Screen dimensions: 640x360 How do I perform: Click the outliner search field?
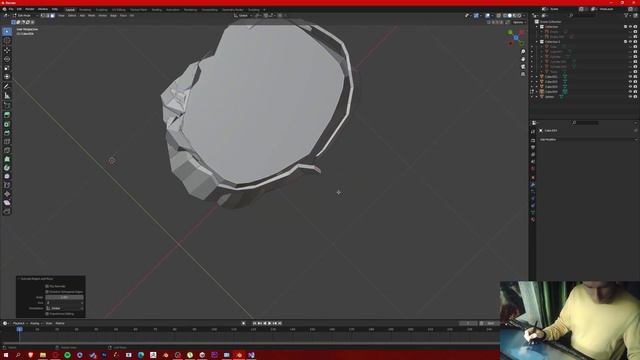click(584, 16)
